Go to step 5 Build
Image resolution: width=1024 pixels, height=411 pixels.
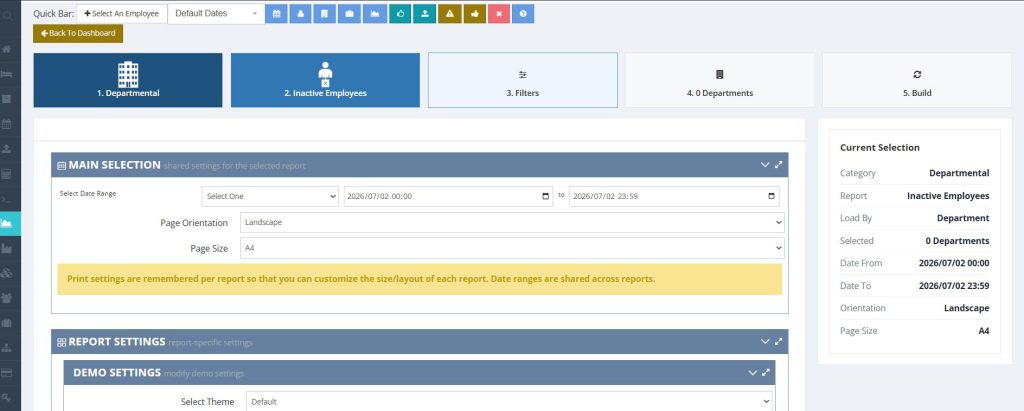917,80
